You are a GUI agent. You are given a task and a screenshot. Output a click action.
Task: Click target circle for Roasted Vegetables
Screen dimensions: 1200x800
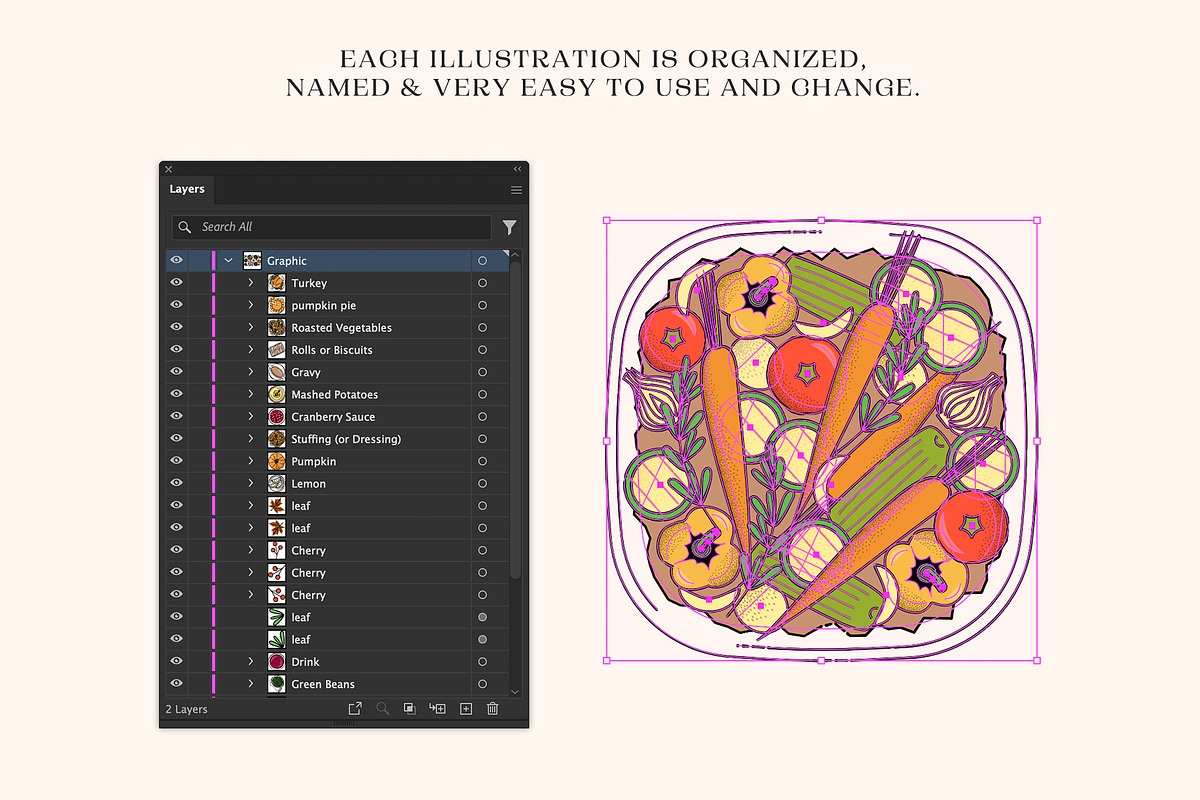pos(482,328)
